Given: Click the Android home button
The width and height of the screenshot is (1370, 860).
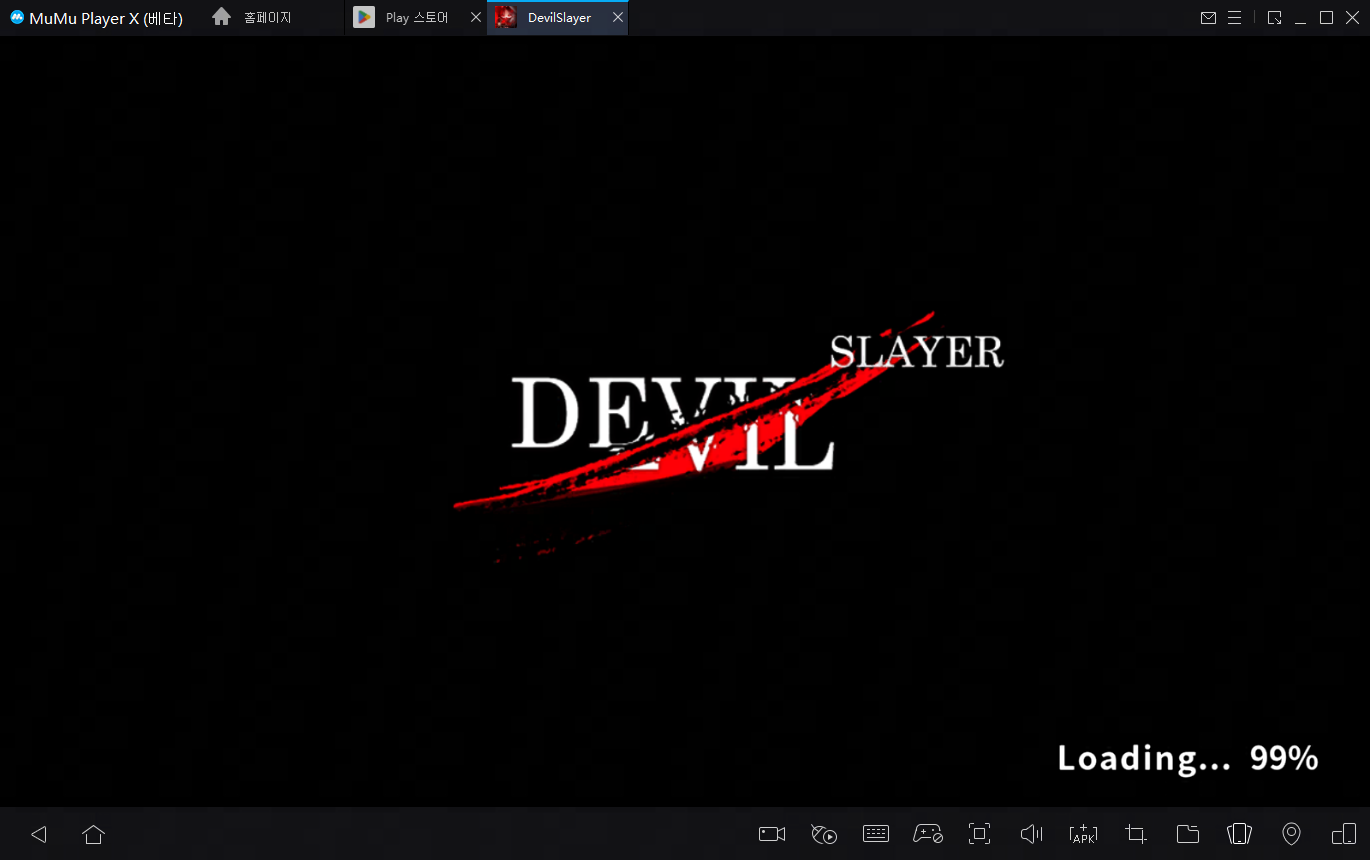Looking at the screenshot, I should [x=94, y=834].
